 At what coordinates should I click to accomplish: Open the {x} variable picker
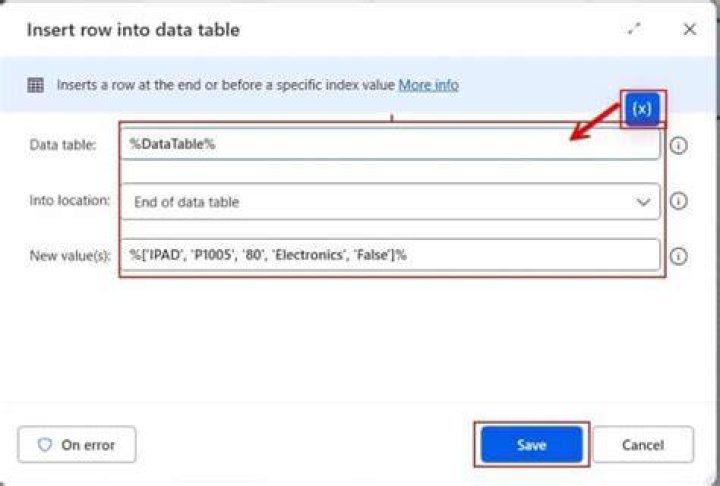642,109
